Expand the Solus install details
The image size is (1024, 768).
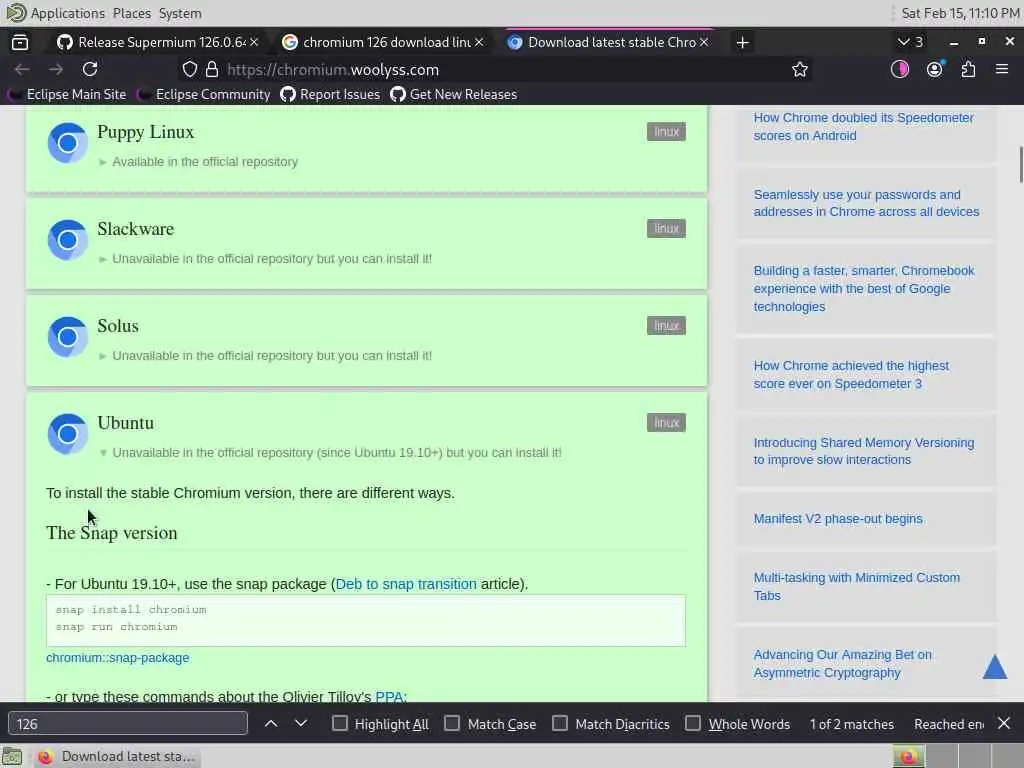[x=265, y=355]
